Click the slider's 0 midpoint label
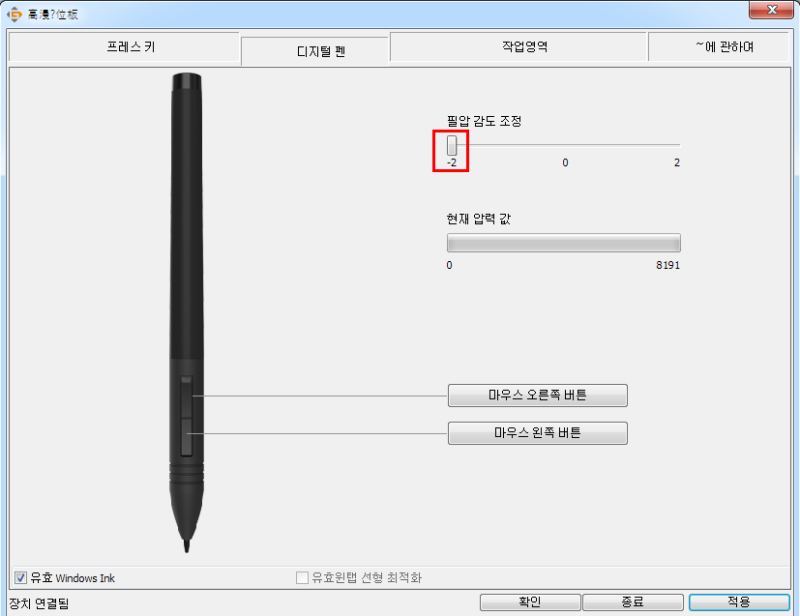The width and height of the screenshot is (800, 616). [x=565, y=163]
